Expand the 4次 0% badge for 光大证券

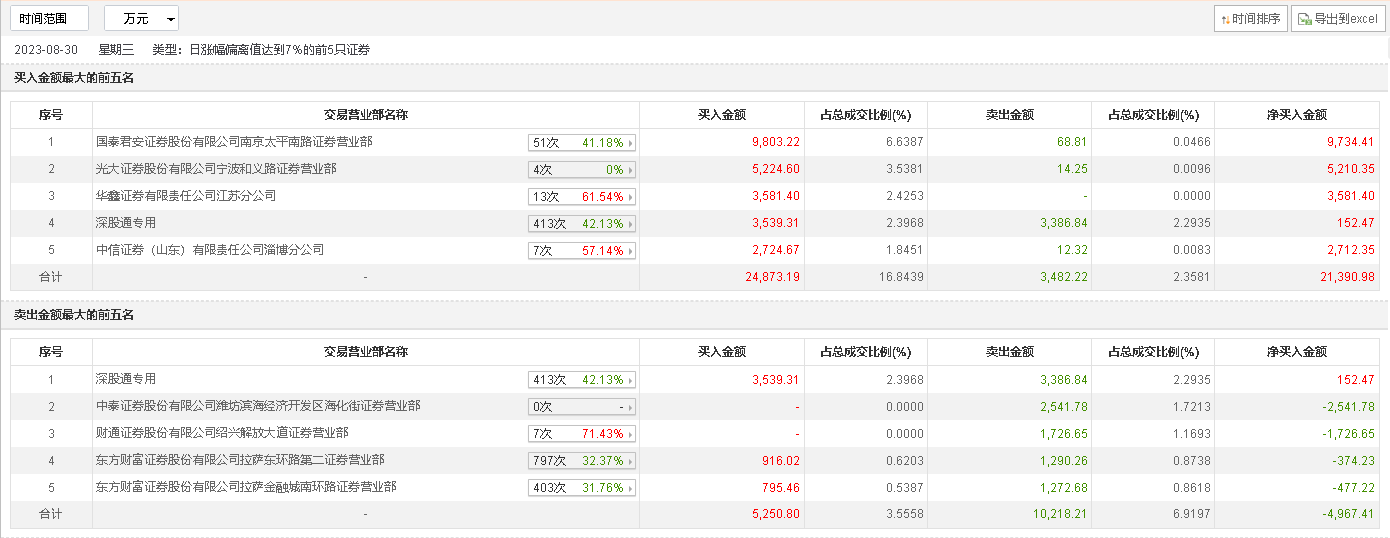[583, 170]
